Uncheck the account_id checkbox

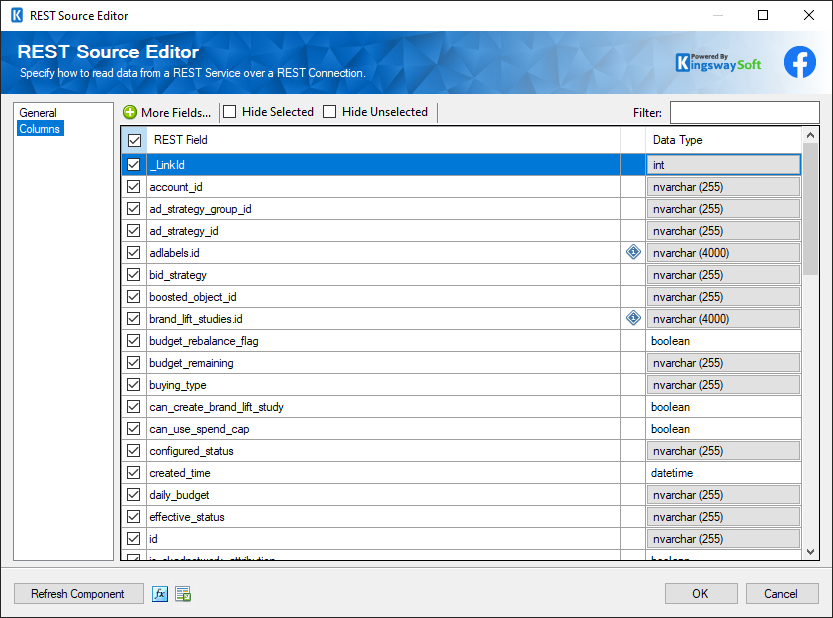pos(133,187)
